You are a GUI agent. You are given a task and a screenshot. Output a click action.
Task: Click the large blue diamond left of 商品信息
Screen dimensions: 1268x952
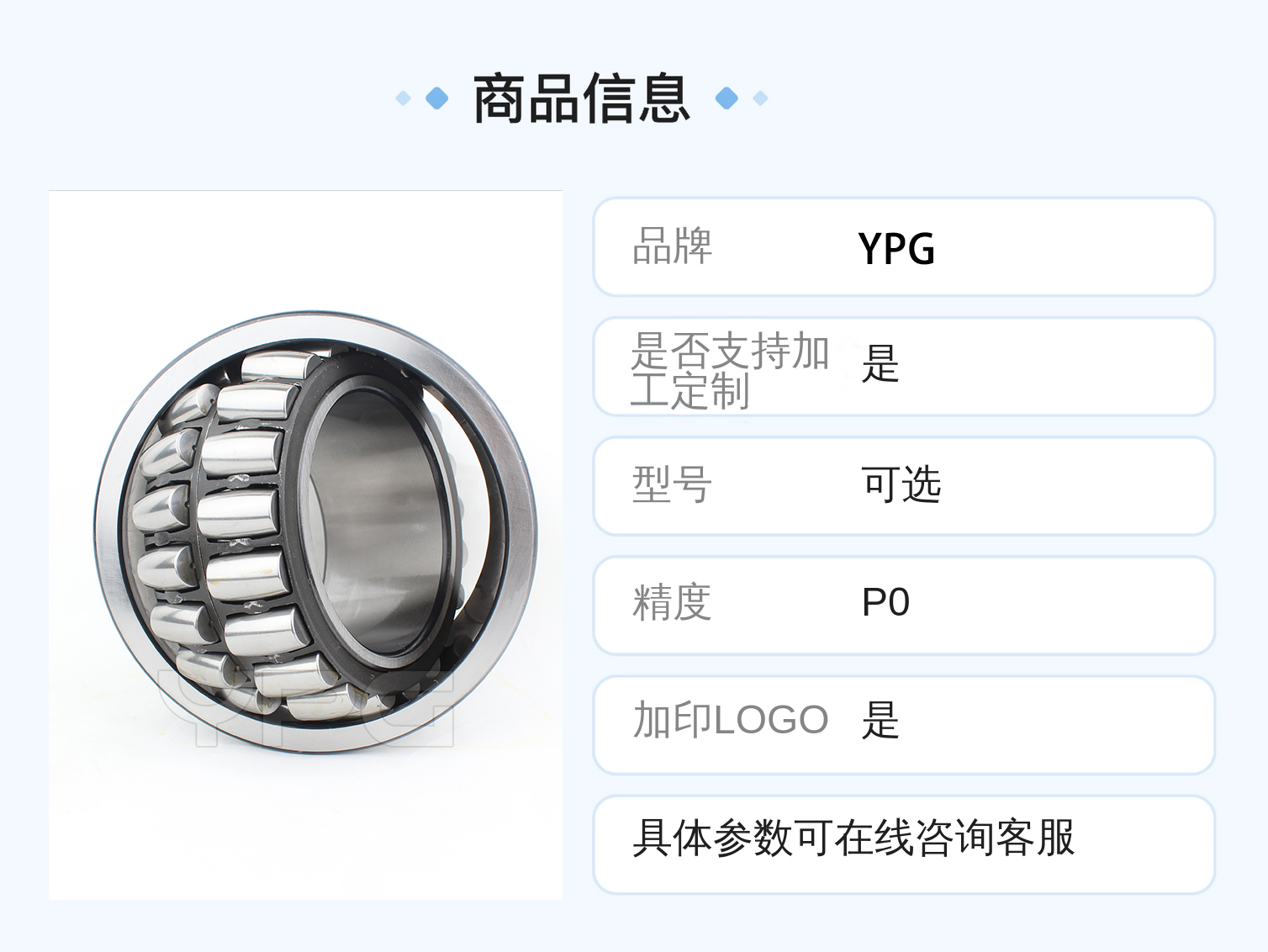[x=437, y=98]
